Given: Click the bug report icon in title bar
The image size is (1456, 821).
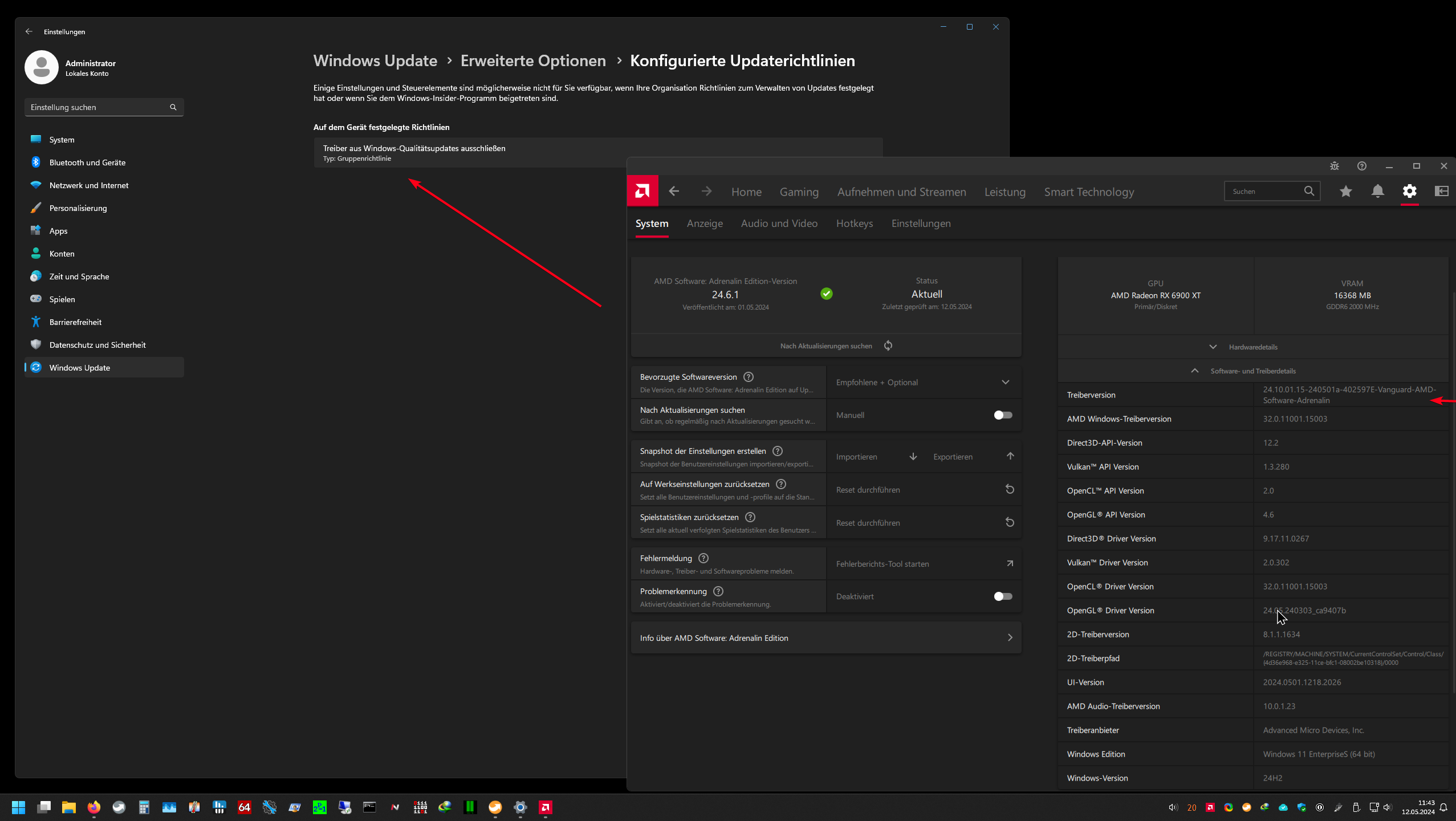Looking at the screenshot, I should tap(1335, 166).
